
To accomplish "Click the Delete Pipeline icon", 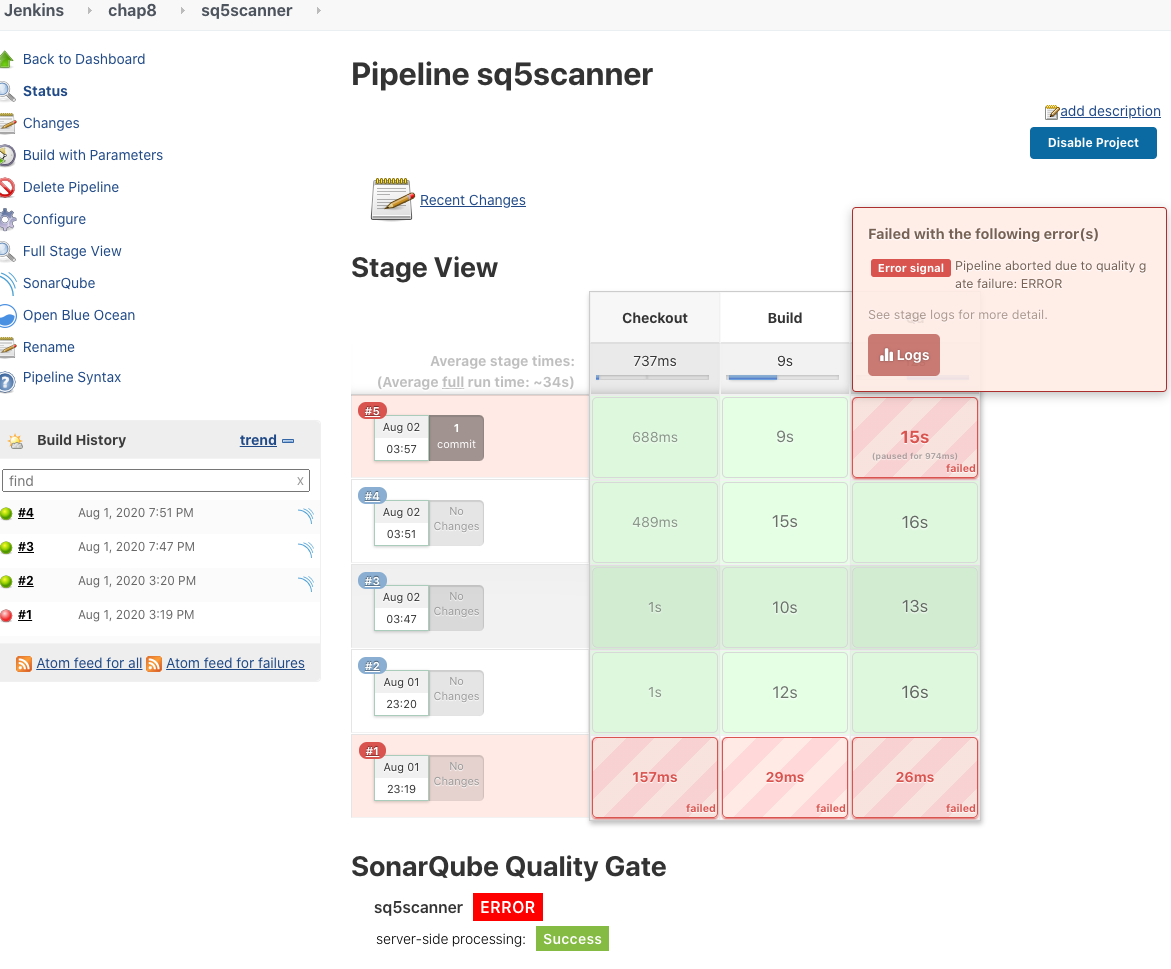I will click(x=7, y=187).
